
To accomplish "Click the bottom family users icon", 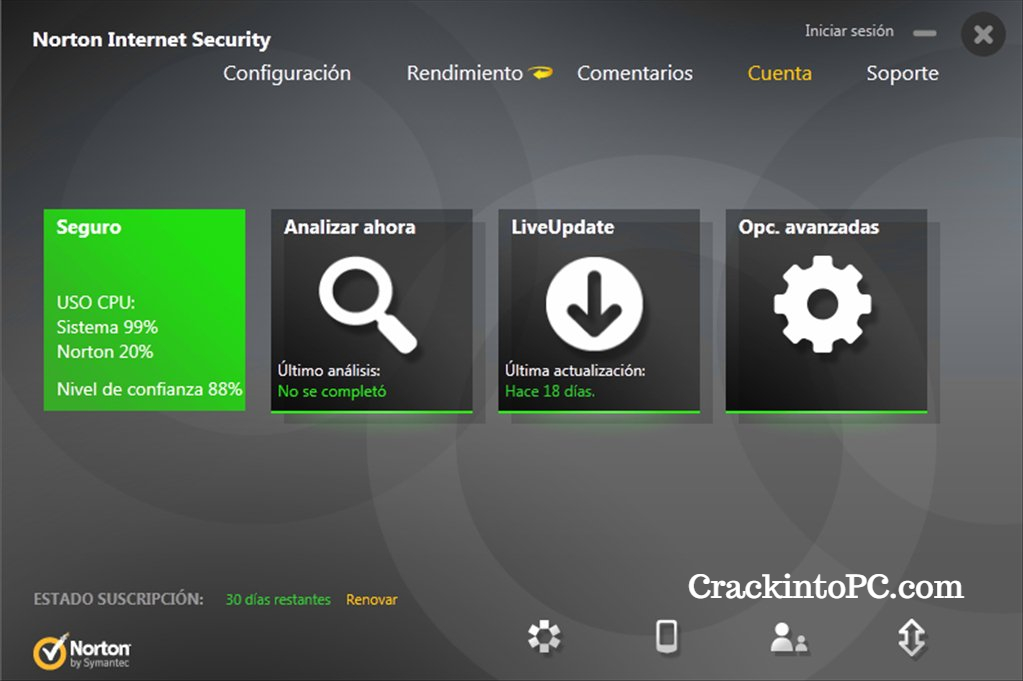I will click(x=789, y=637).
